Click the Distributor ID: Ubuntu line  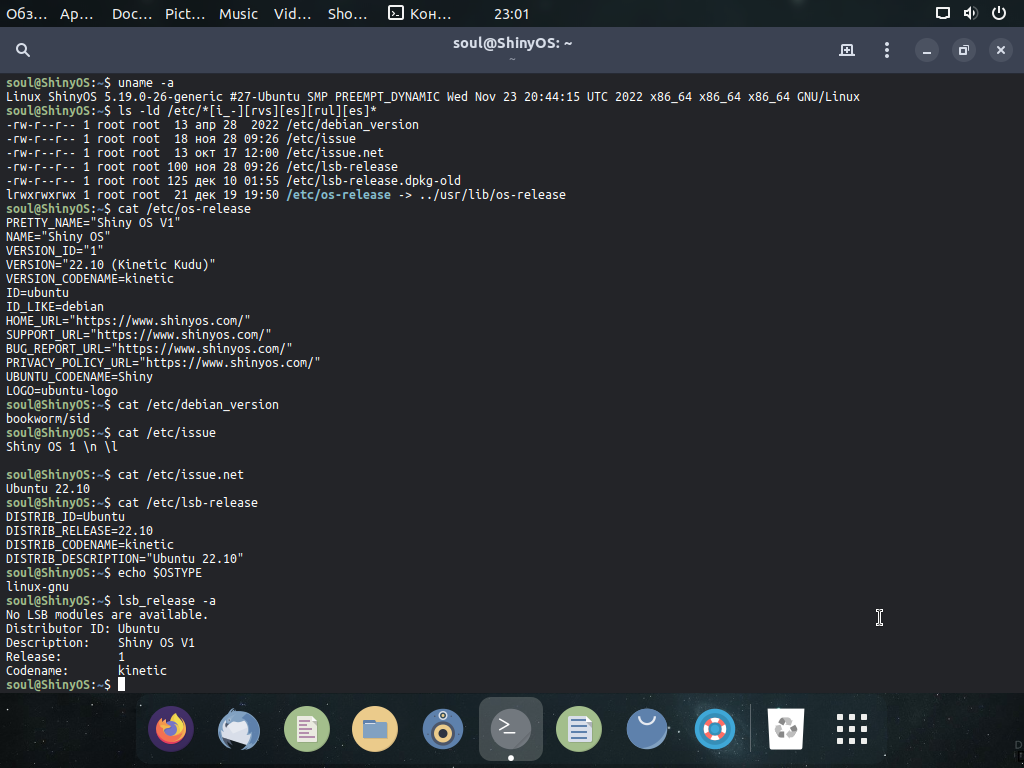point(83,629)
